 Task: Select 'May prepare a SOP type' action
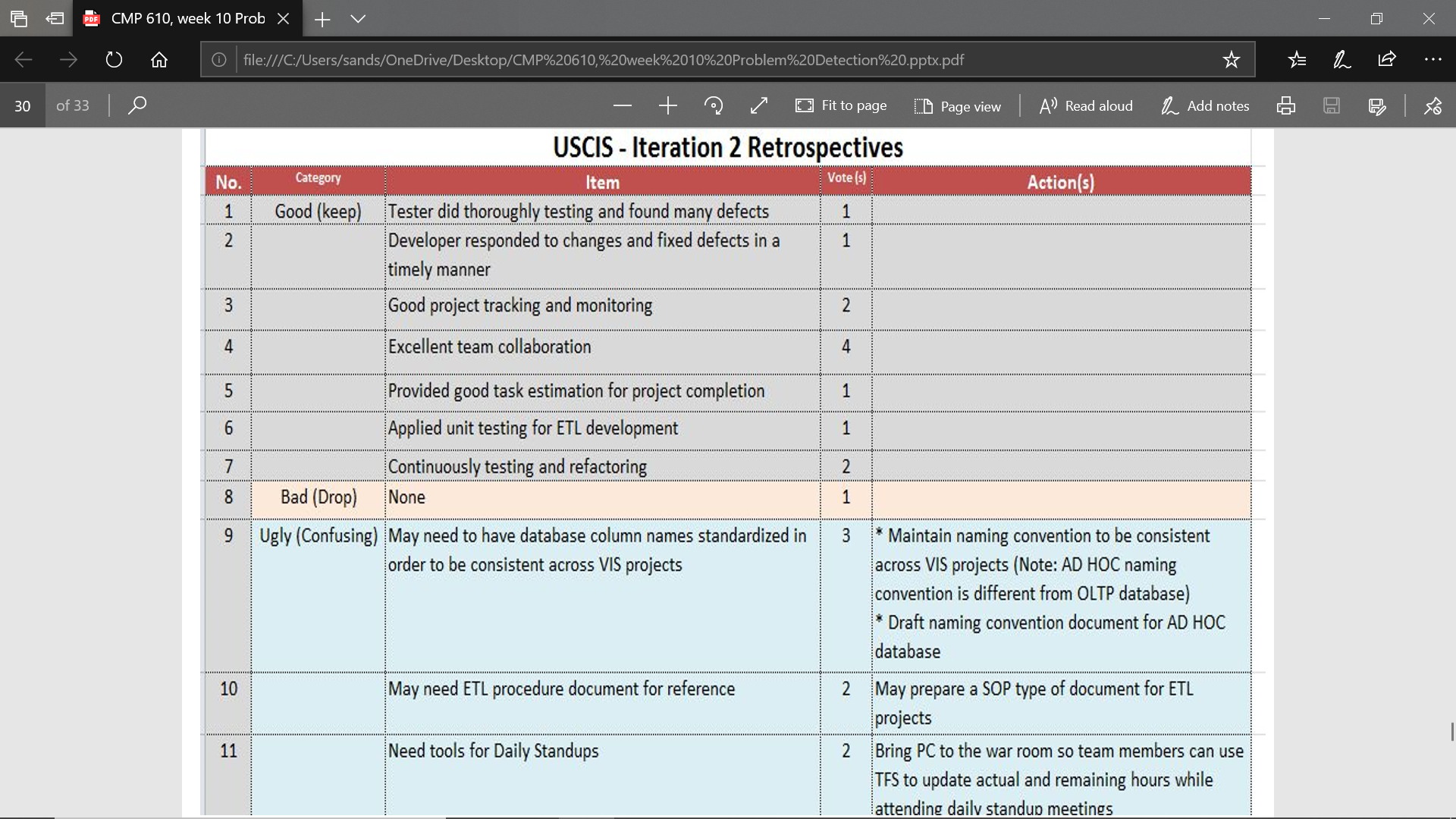click(1034, 703)
